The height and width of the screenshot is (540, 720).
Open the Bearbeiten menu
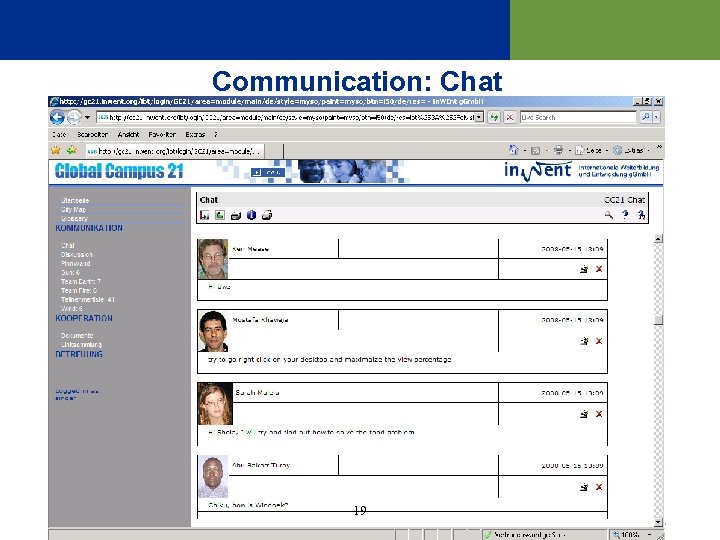92,135
